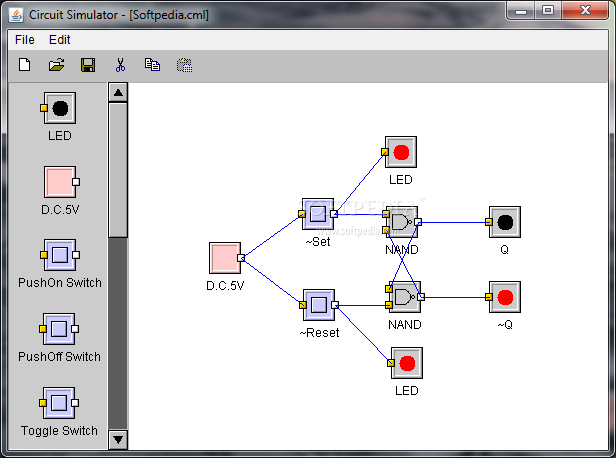Click the output pin of the lower NAND gate
The height and width of the screenshot is (458, 616).
click(421, 297)
